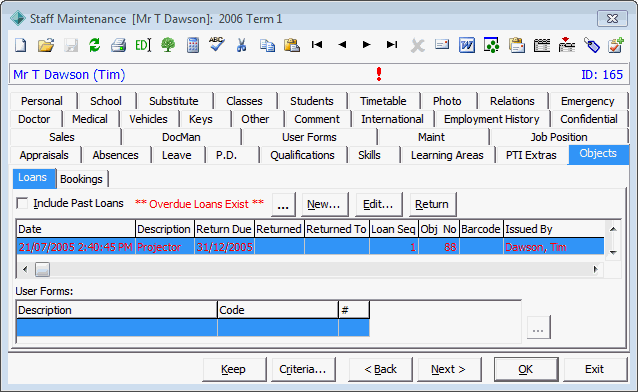638x392 pixels.
Task: Click the Exit button
Action: [x=595, y=370]
